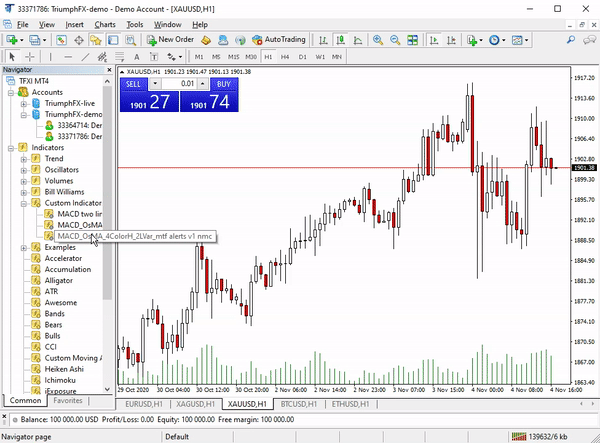This screenshot has width=600, height=443.
Task: Increase lot volume with up arrow
Action: [202, 84]
